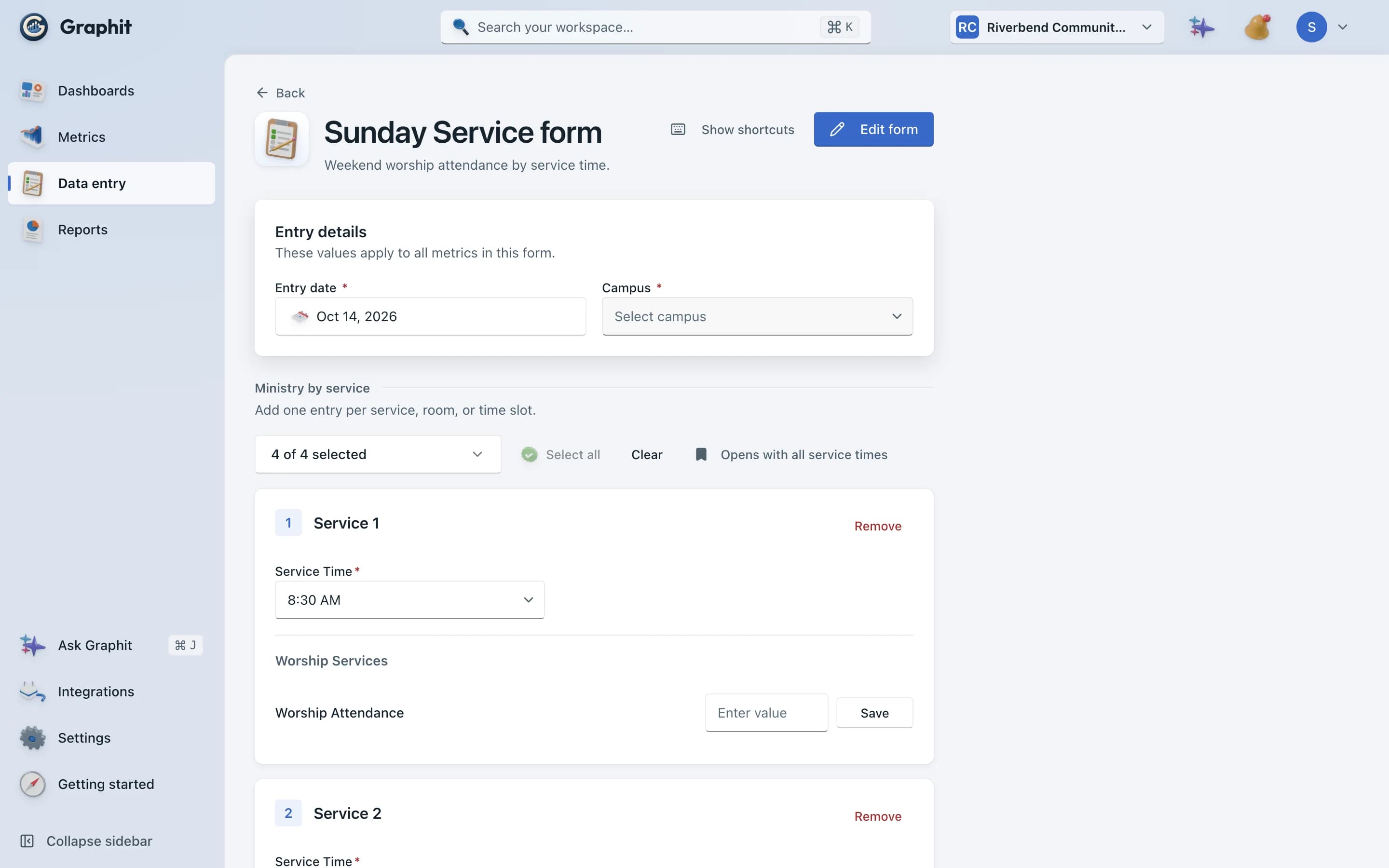The height and width of the screenshot is (868, 1389).
Task: Click the RC workspace badge icon
Action: pos(967,27)
